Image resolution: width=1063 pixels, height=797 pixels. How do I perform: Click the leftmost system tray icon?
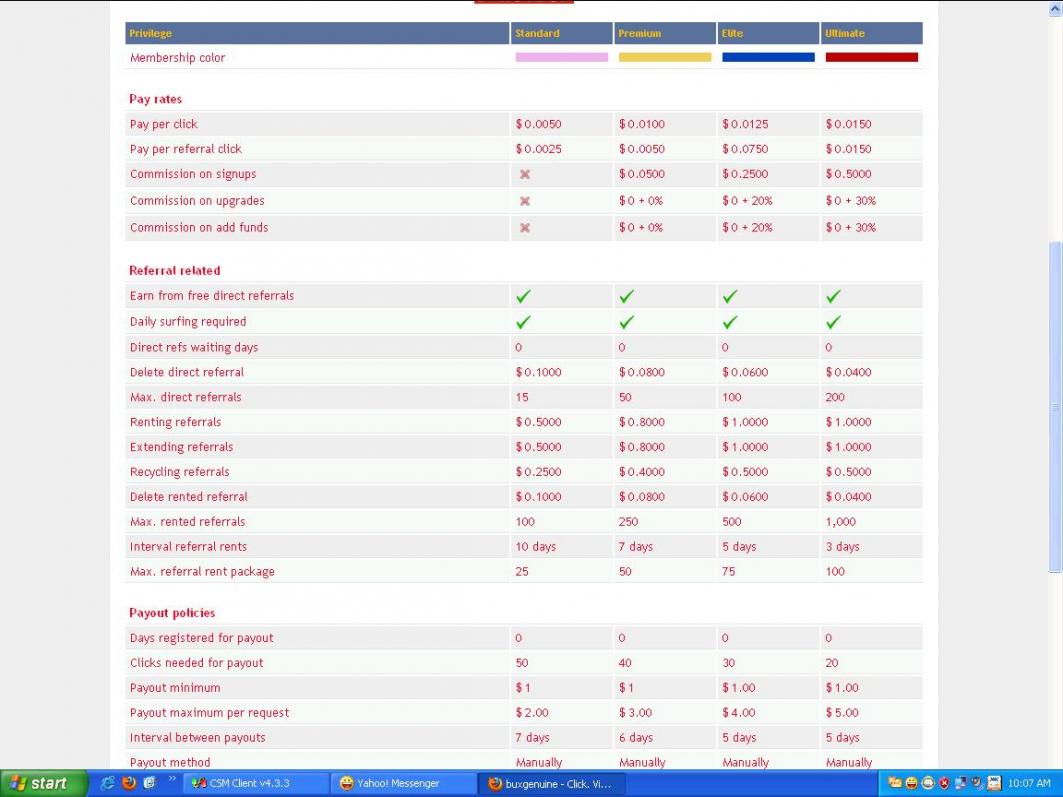[895, 783]
